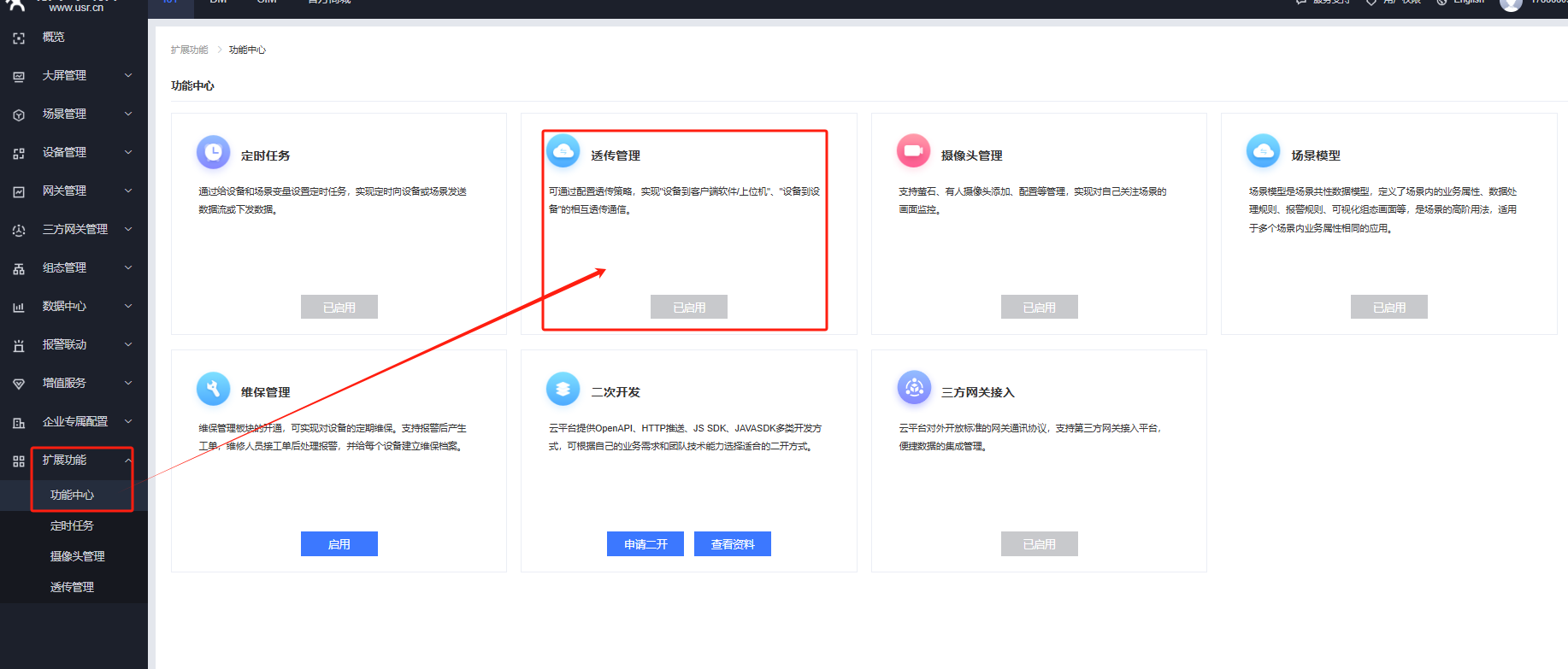The image size is (1568, 669).
Task: Click 已启用 button on 场景模型 card
Action: 1389,308
